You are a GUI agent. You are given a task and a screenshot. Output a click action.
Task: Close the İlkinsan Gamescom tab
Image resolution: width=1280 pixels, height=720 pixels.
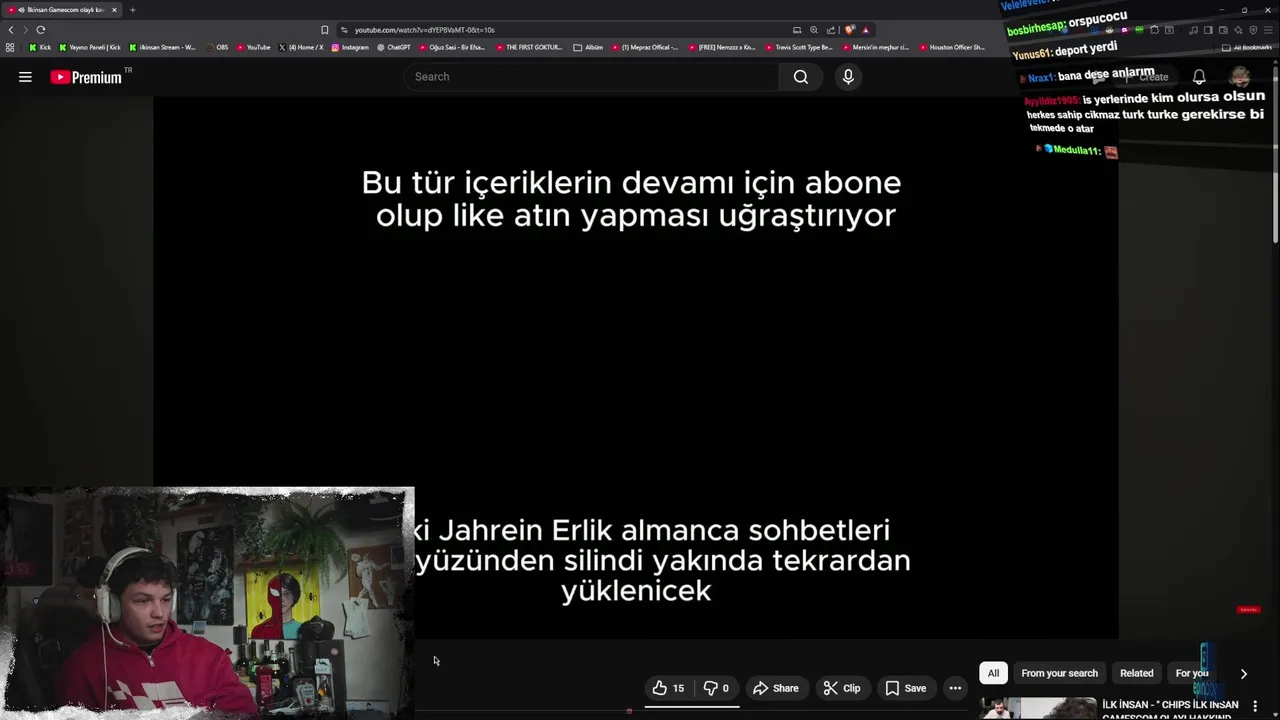point(114,10)
